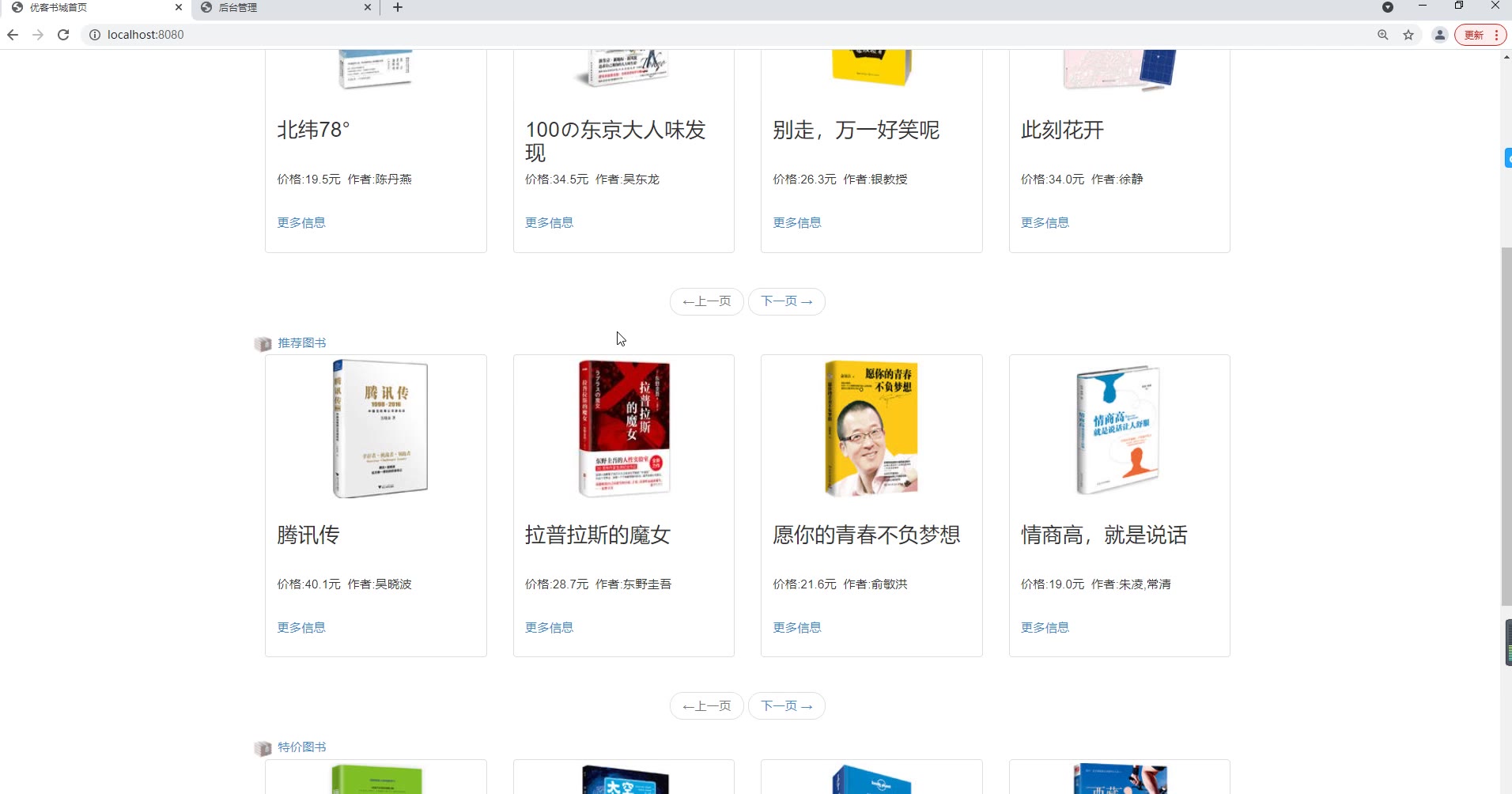Click the 拉普拉斯的魔女 title text
This screenshot has width=1512, height=794.
click(598, 535)
